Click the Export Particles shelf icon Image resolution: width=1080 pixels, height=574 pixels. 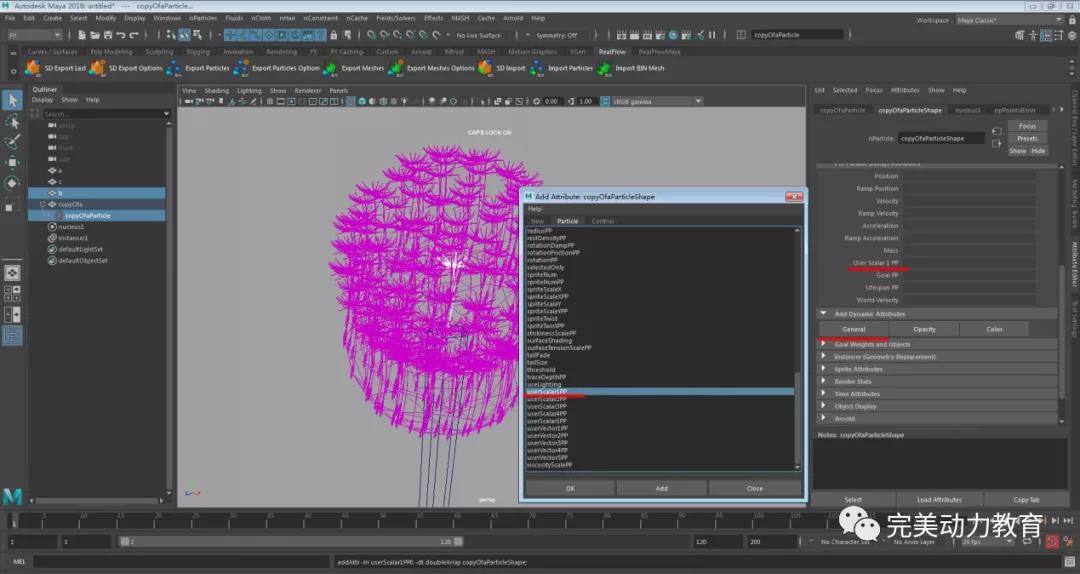tap(174, 68)
